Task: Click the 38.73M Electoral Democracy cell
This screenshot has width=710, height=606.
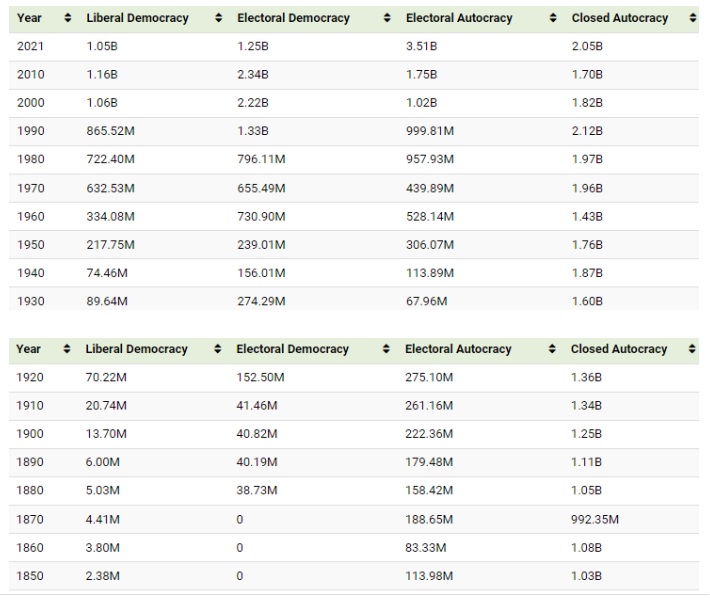Action: 258,491
